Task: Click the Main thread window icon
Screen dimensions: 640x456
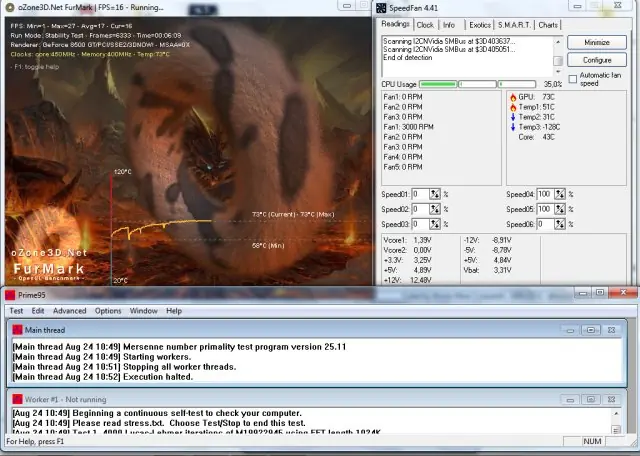Action: coord(17,330)
